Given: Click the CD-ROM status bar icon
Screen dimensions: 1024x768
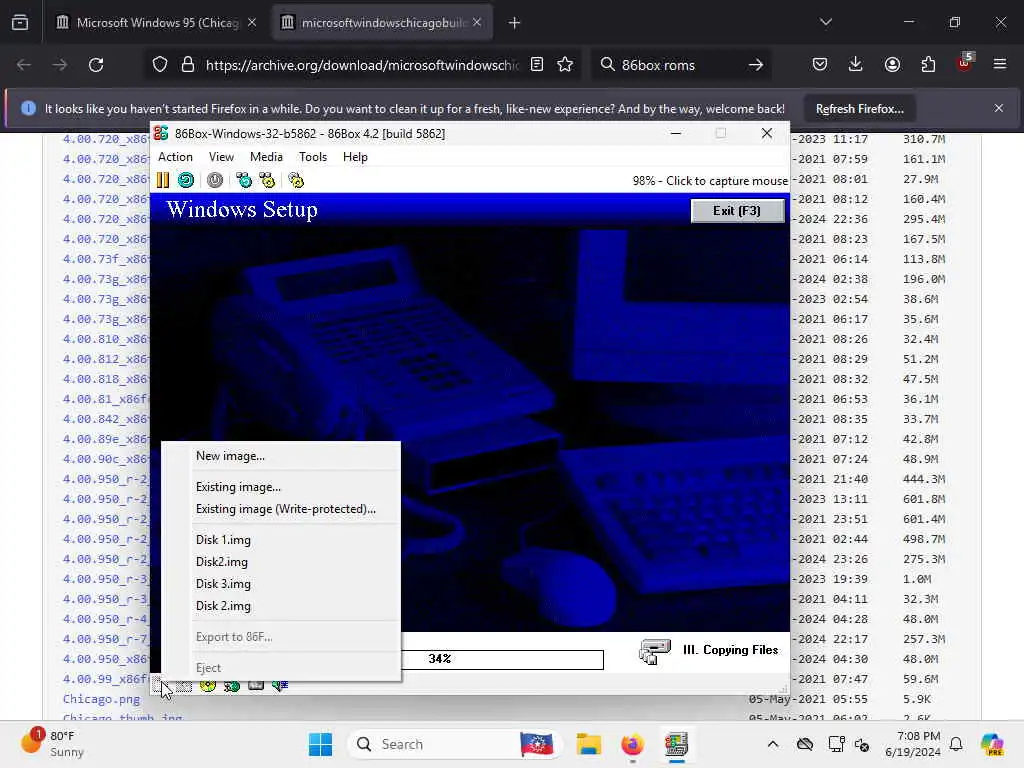Looking at the screenshot, I should tap(208, 686).
